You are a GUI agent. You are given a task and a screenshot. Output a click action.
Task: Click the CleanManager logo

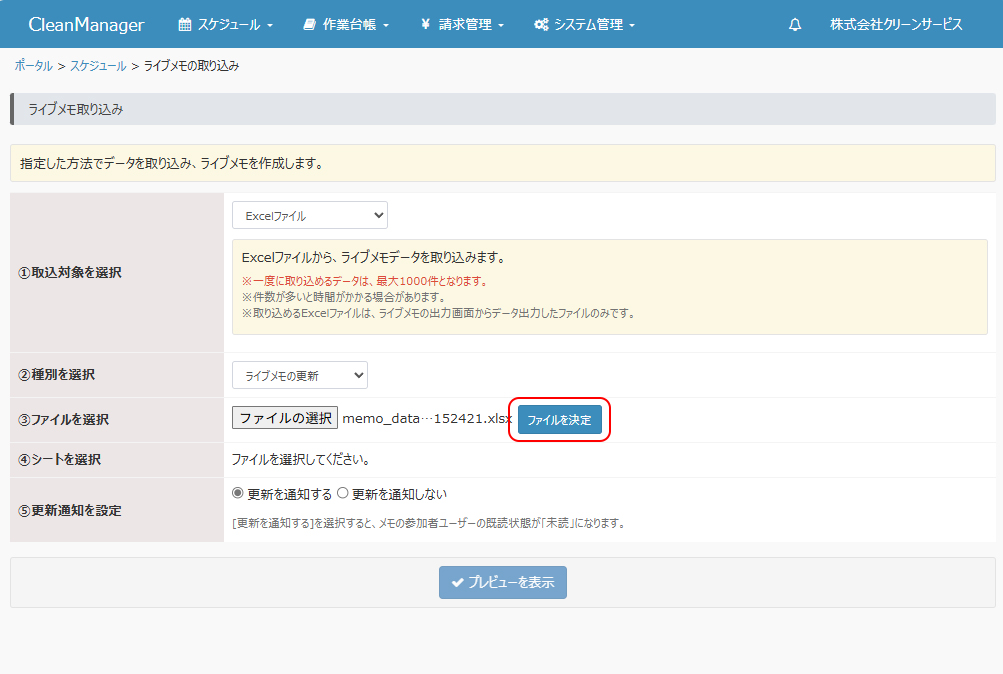click(x=86, y=24)
